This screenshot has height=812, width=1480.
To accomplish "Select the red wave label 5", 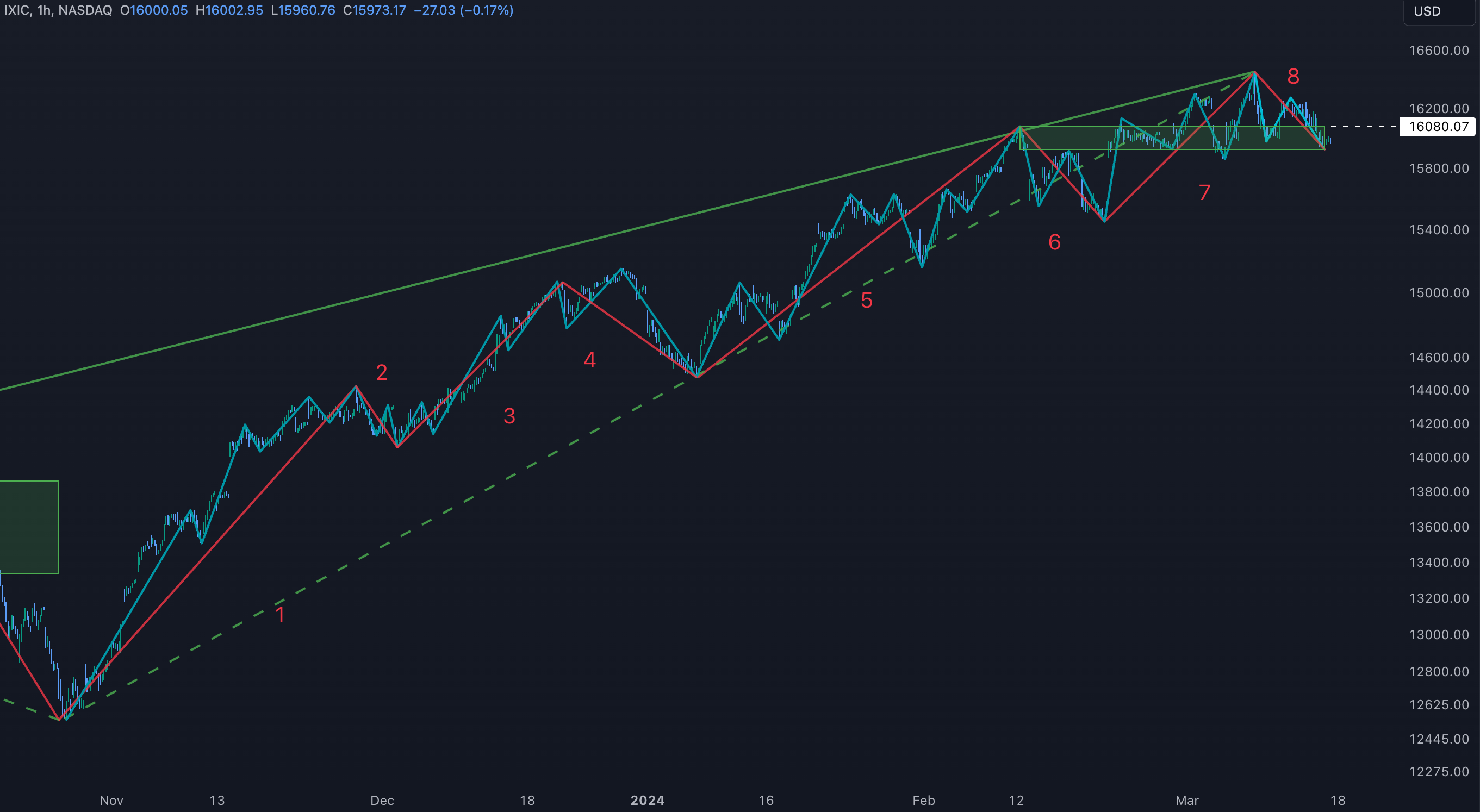I will pyautogui.click(x=866, y=301).
